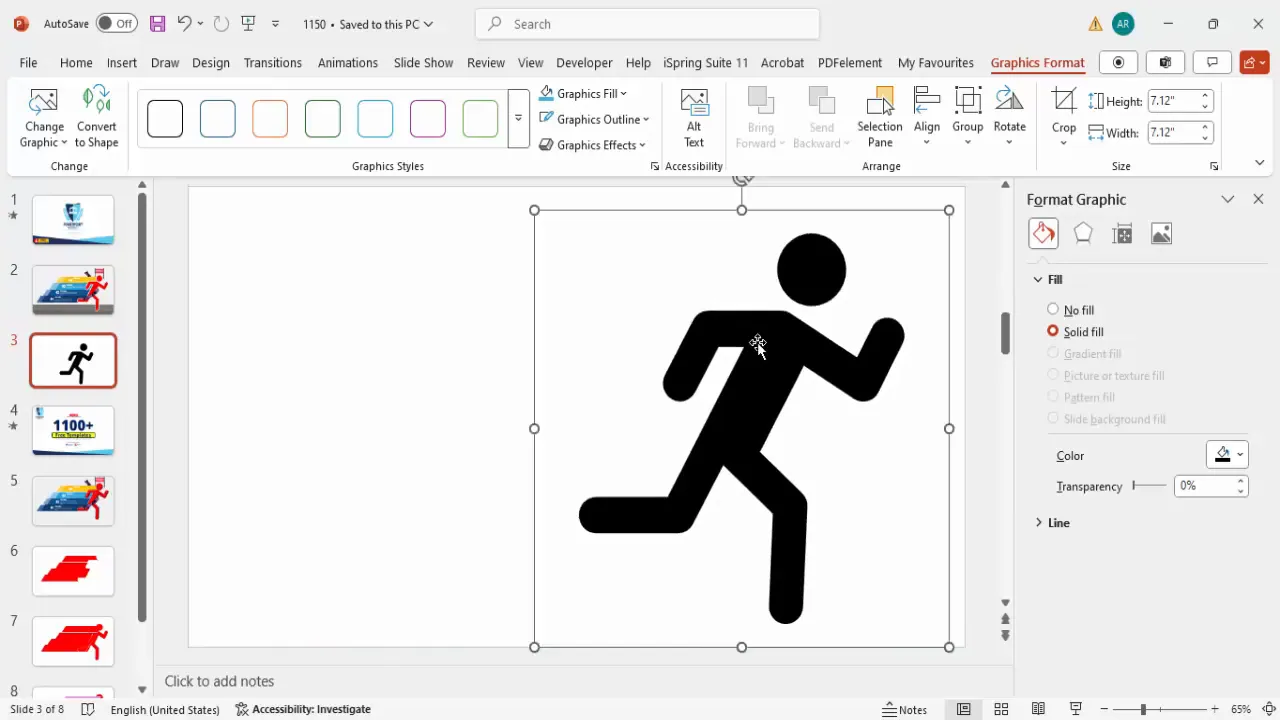Image resolution: width=1280 pixels, height=720 pixels.
Task: Switch to the Transitions tab
Action: pos(273,62)
